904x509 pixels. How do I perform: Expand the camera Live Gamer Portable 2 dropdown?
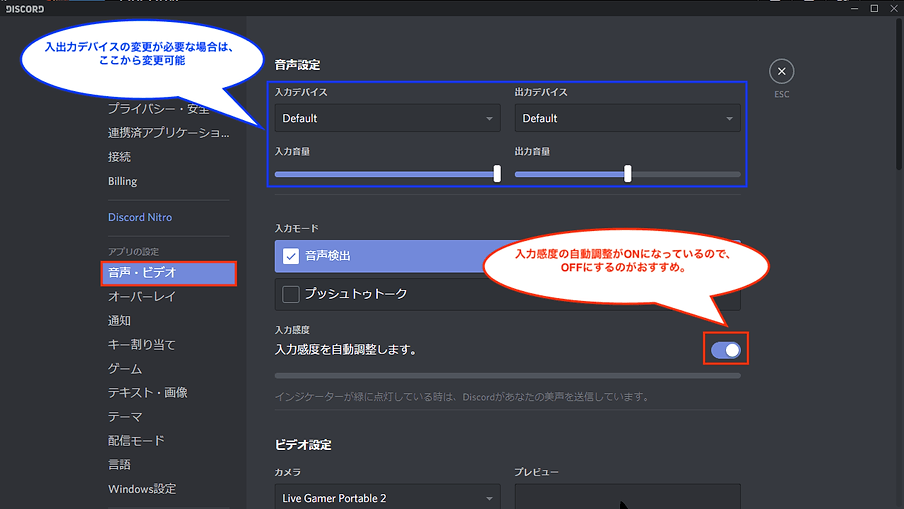pyautogui.click(x=387, y=497)
